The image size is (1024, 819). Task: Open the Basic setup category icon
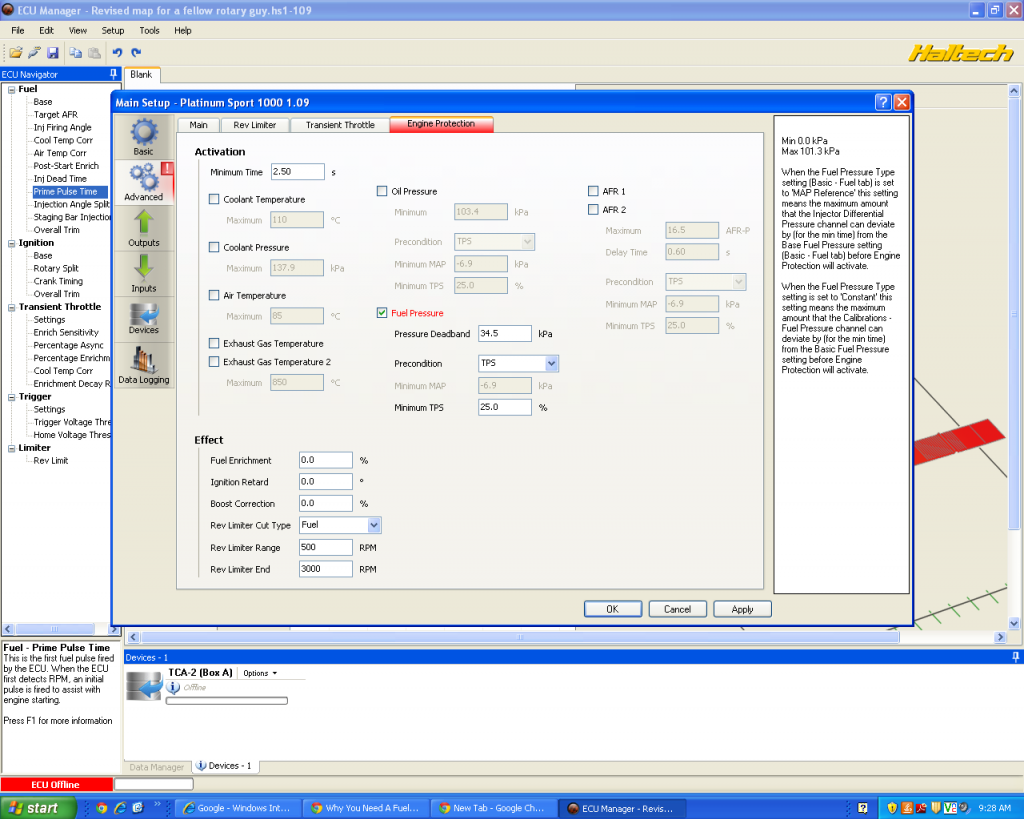pyautogui.click(x=144, y=136)
